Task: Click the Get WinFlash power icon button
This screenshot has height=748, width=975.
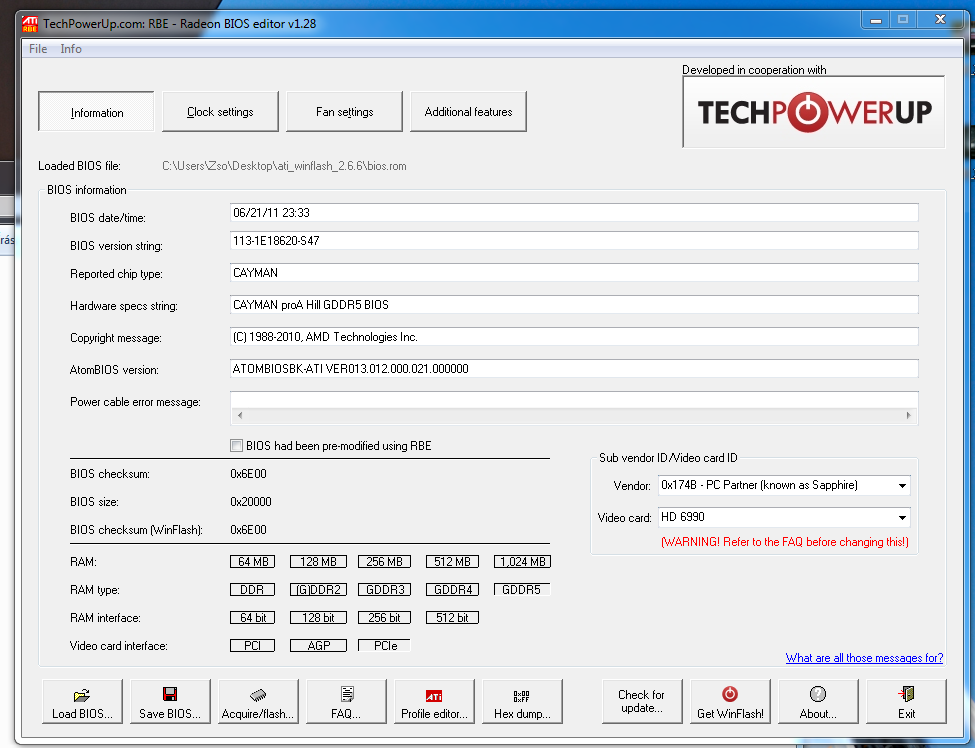Action: tap(730, 701)
